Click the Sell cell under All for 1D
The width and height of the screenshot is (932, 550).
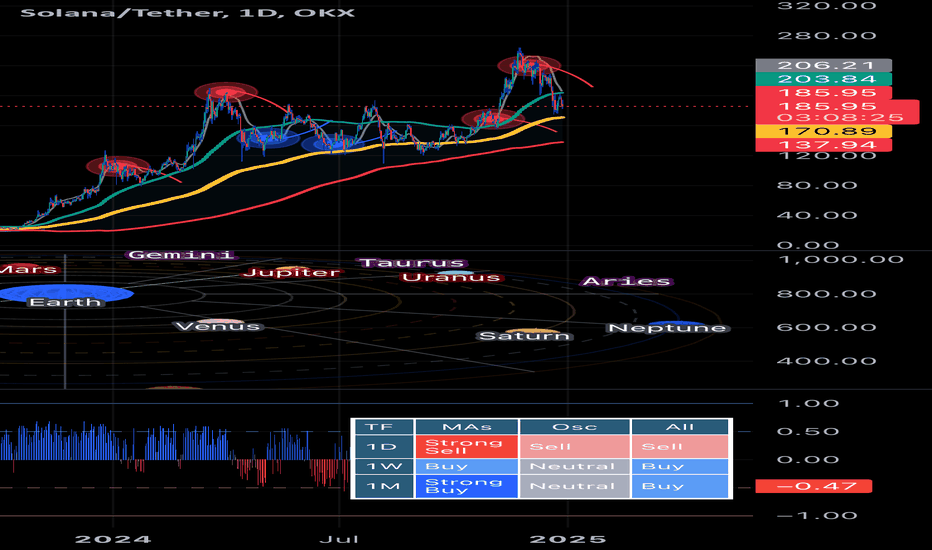pyautogui.click(x=680, y=447)
